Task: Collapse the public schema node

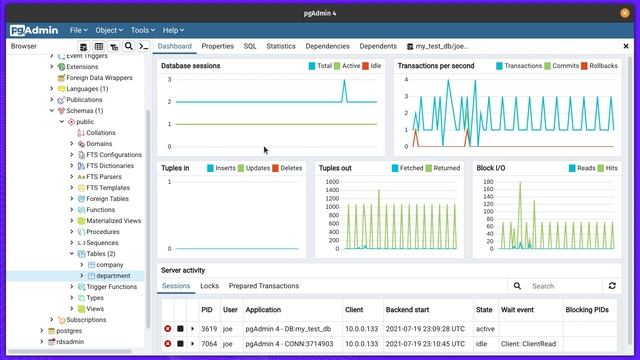Action: [62, 122]
